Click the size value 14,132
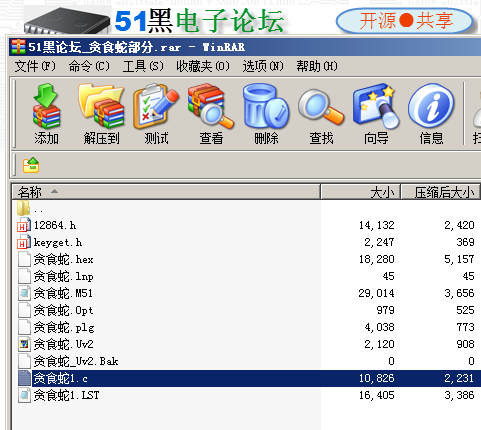Image resolution: width=481 pixels, height=430 pixels. [x=377, y=225]
